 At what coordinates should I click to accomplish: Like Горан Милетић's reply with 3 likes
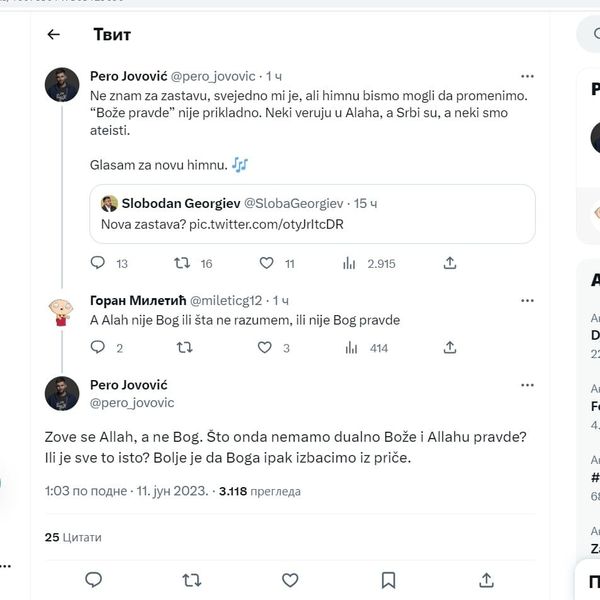click(267, 348)
